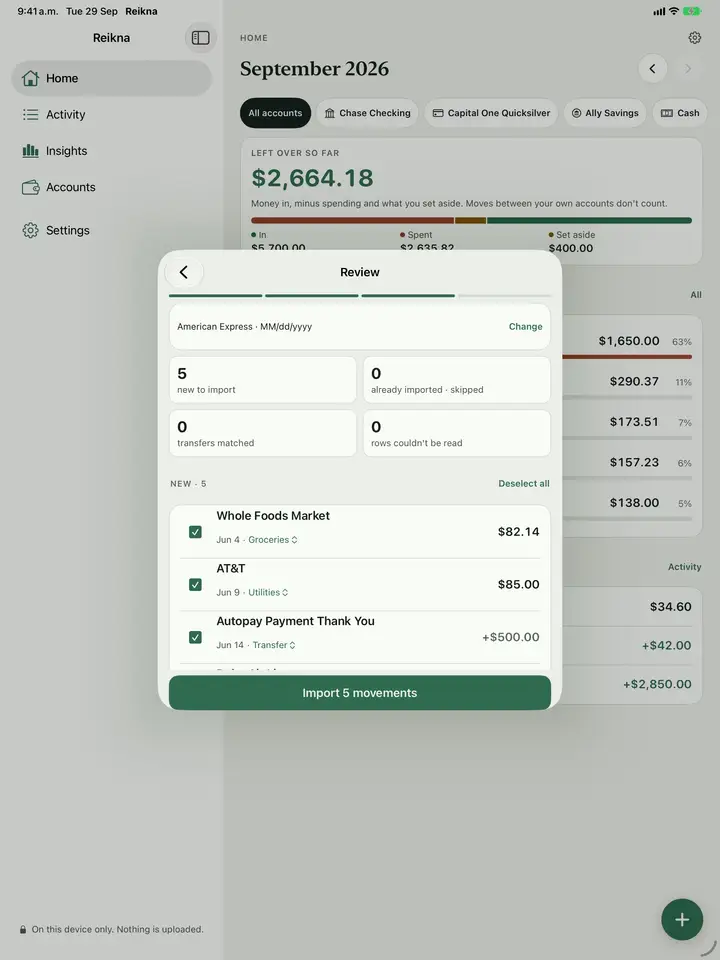720x960 pixels.
Task: Click the $1,650.00 category bar
Action: 627,356
